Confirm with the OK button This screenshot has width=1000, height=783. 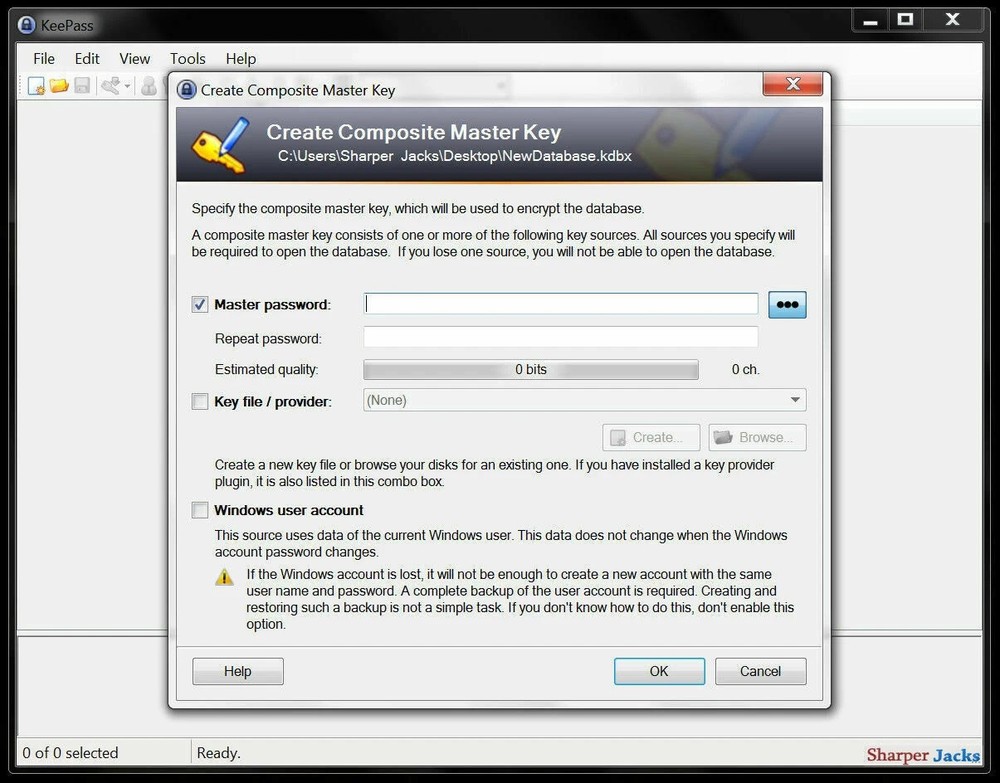tap(659, 671)
